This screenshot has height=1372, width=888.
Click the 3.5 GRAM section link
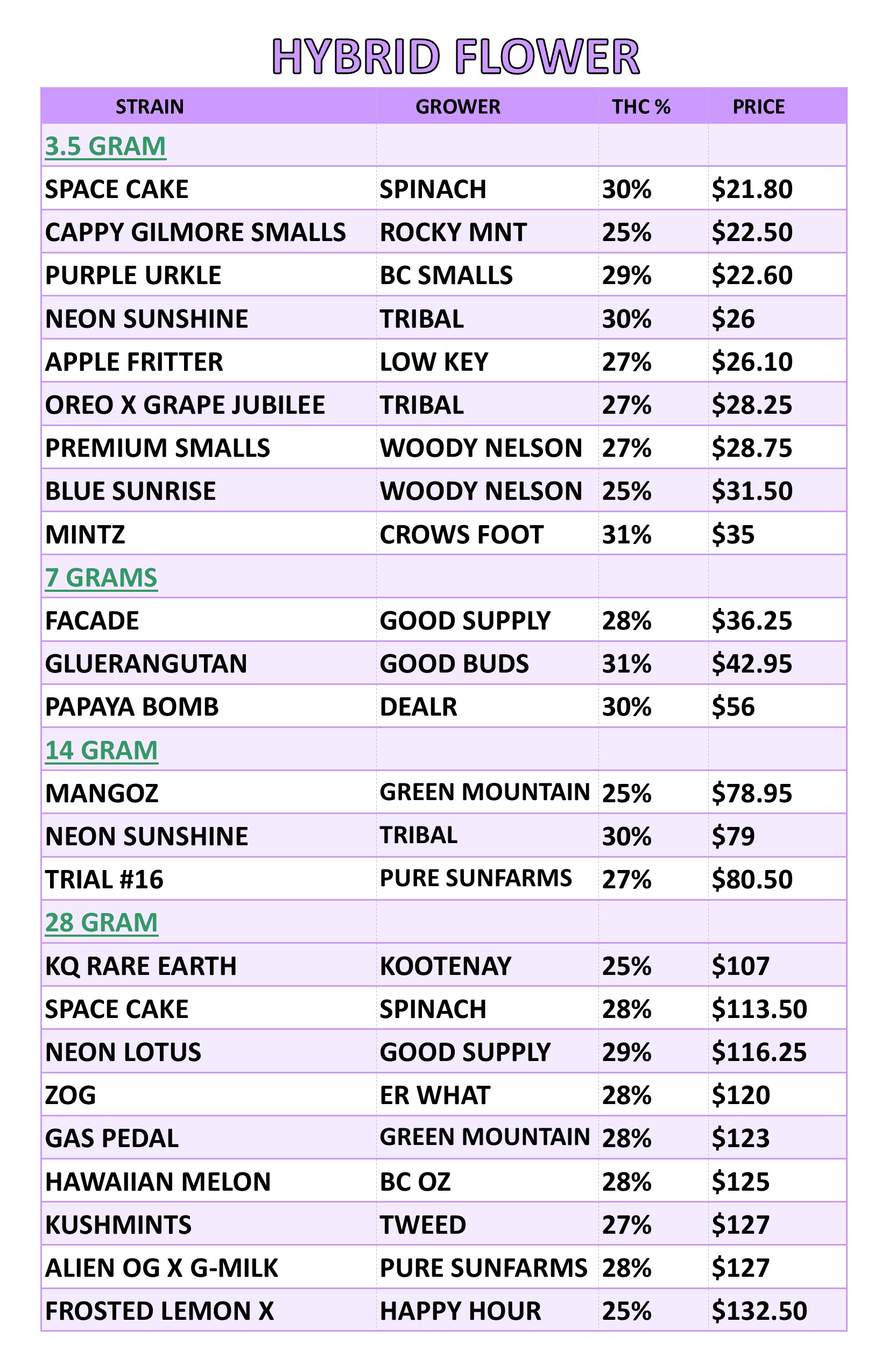pyautogui.click(x=105, y=146)
